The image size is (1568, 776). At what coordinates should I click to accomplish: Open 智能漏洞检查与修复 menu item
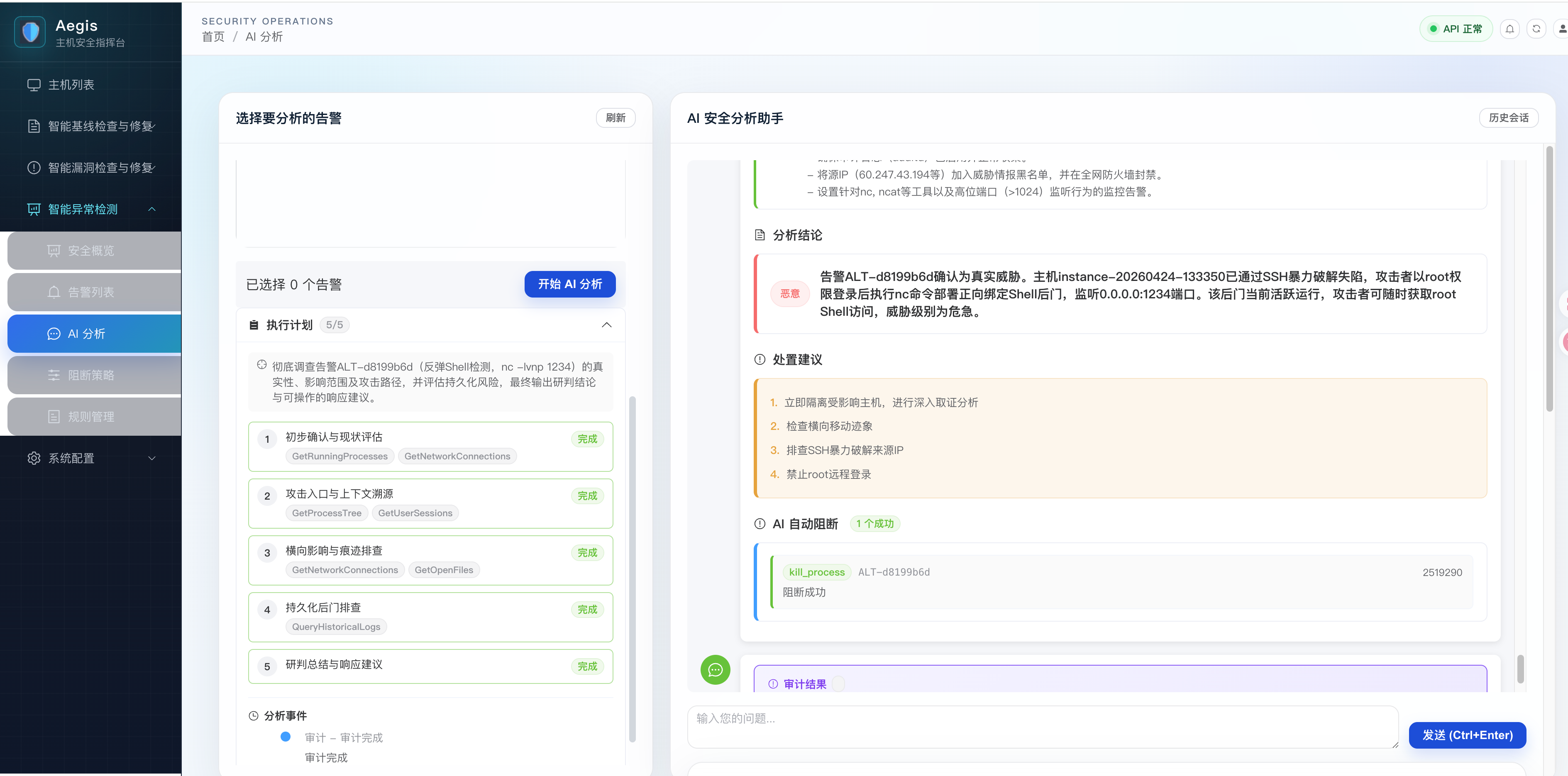[91, 168]
